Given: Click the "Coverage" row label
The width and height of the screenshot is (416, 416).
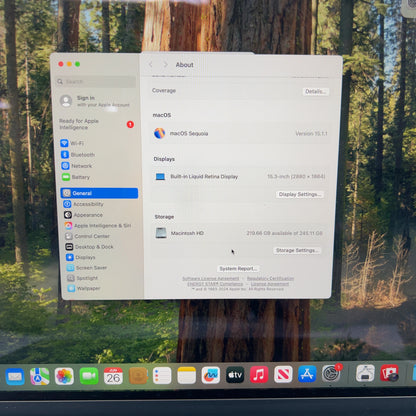Looking at the screenshot, I should pyautogui.click(x=164, y=90).
